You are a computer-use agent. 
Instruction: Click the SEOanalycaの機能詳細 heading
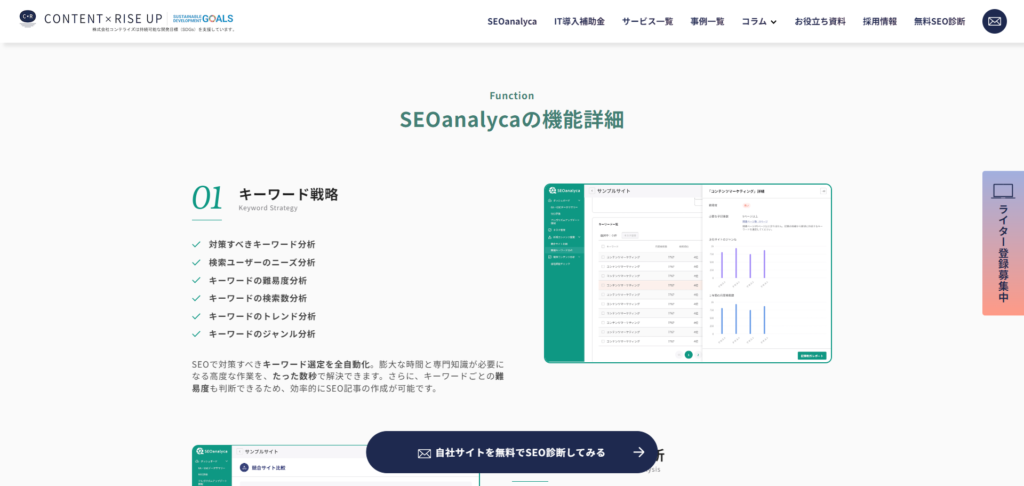coord(512,120)
